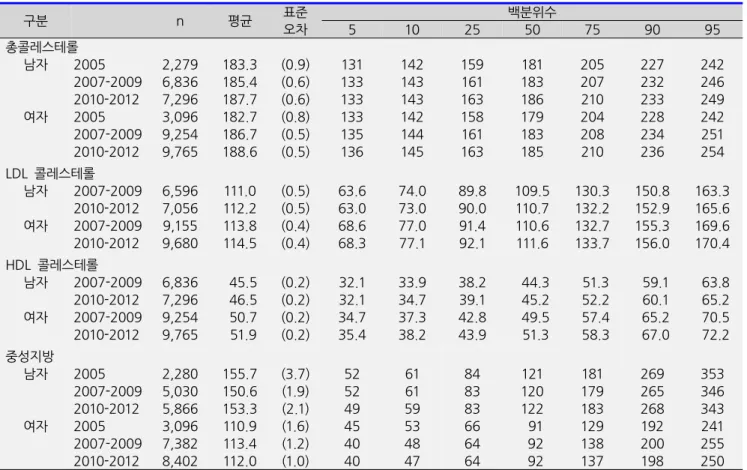Click the percentile value 255
This screenshot has height=470, width=747.
(712, 444)
